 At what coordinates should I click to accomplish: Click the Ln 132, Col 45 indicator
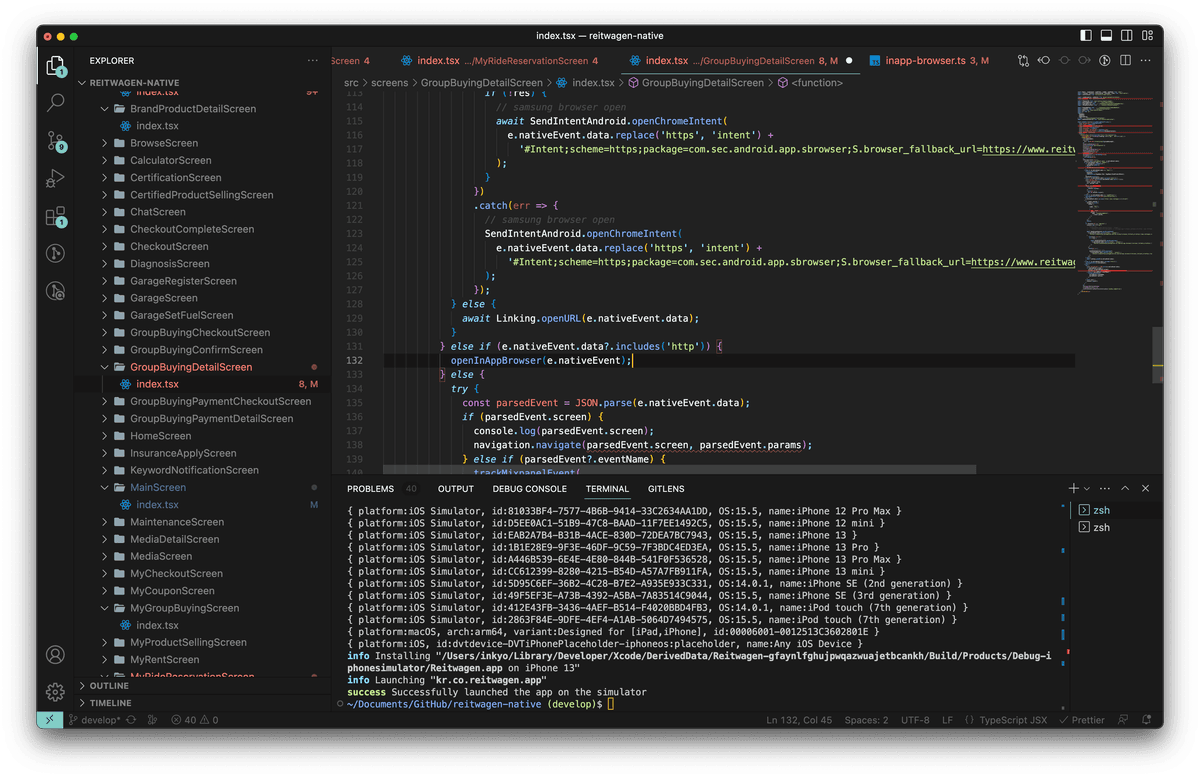(800, 720)
